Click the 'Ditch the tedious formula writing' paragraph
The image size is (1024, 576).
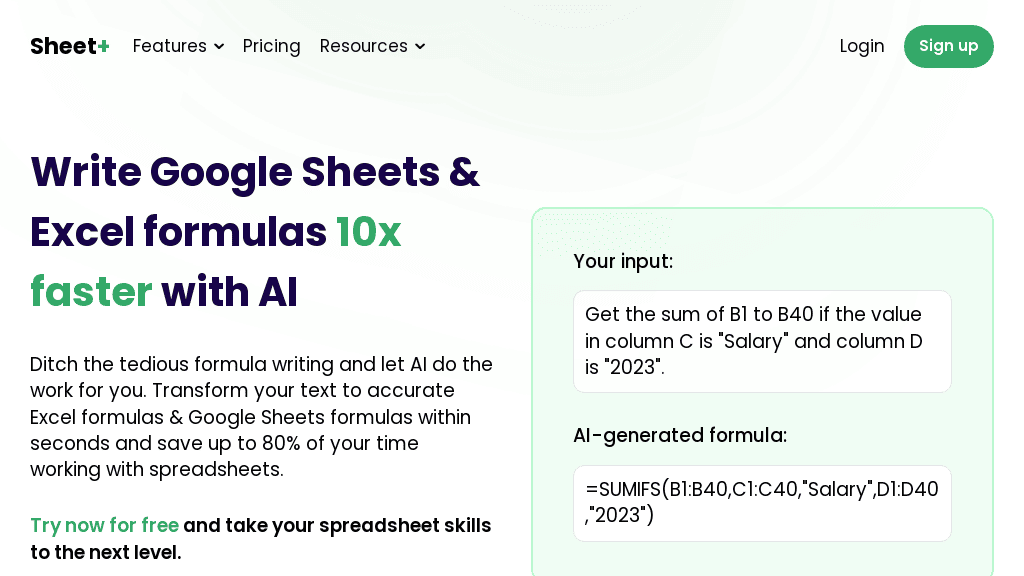(261, 416)
